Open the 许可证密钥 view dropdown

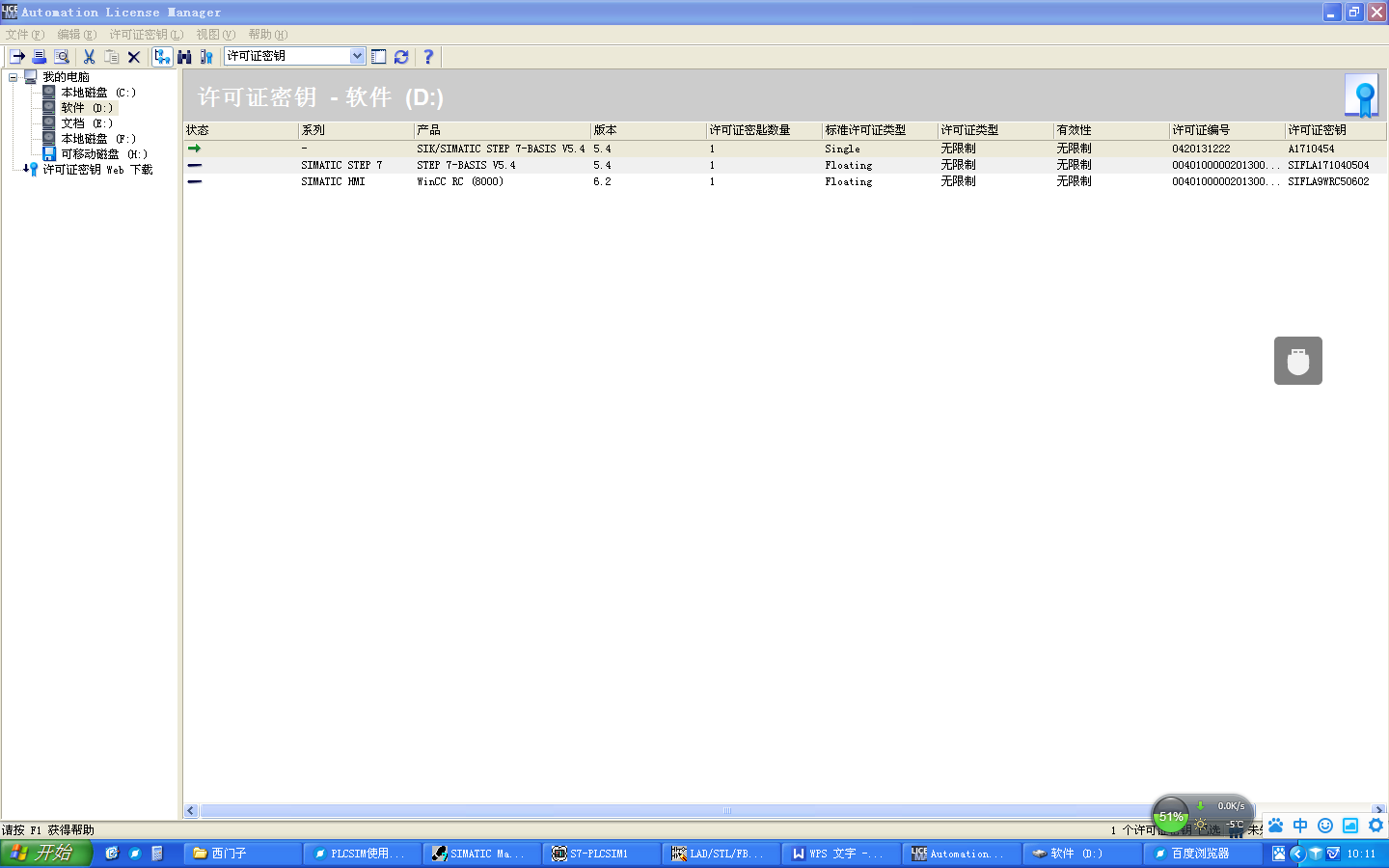357,56
